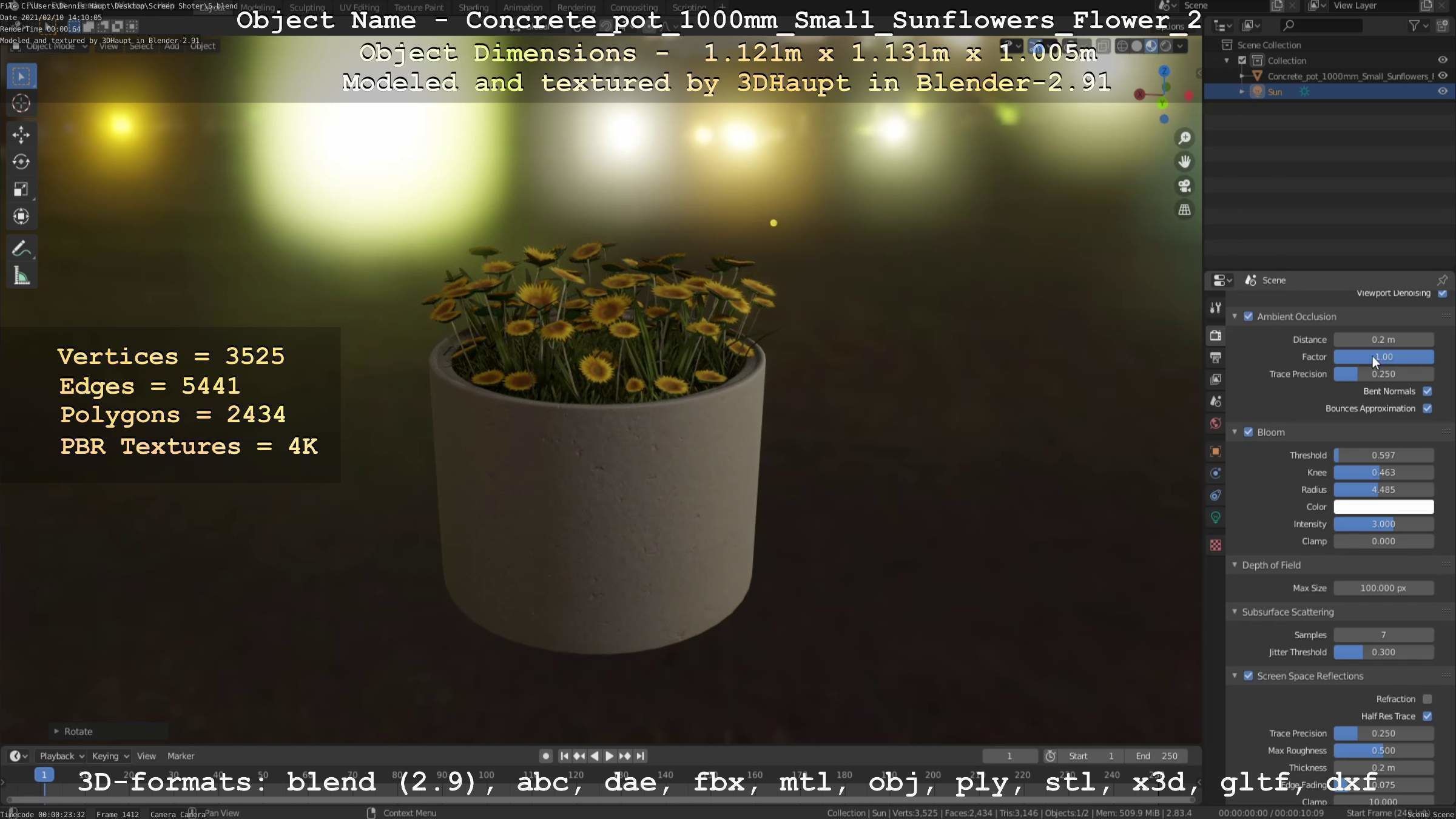
Task: Open the Object Constraints properties tab
Action: [1215, 496]
